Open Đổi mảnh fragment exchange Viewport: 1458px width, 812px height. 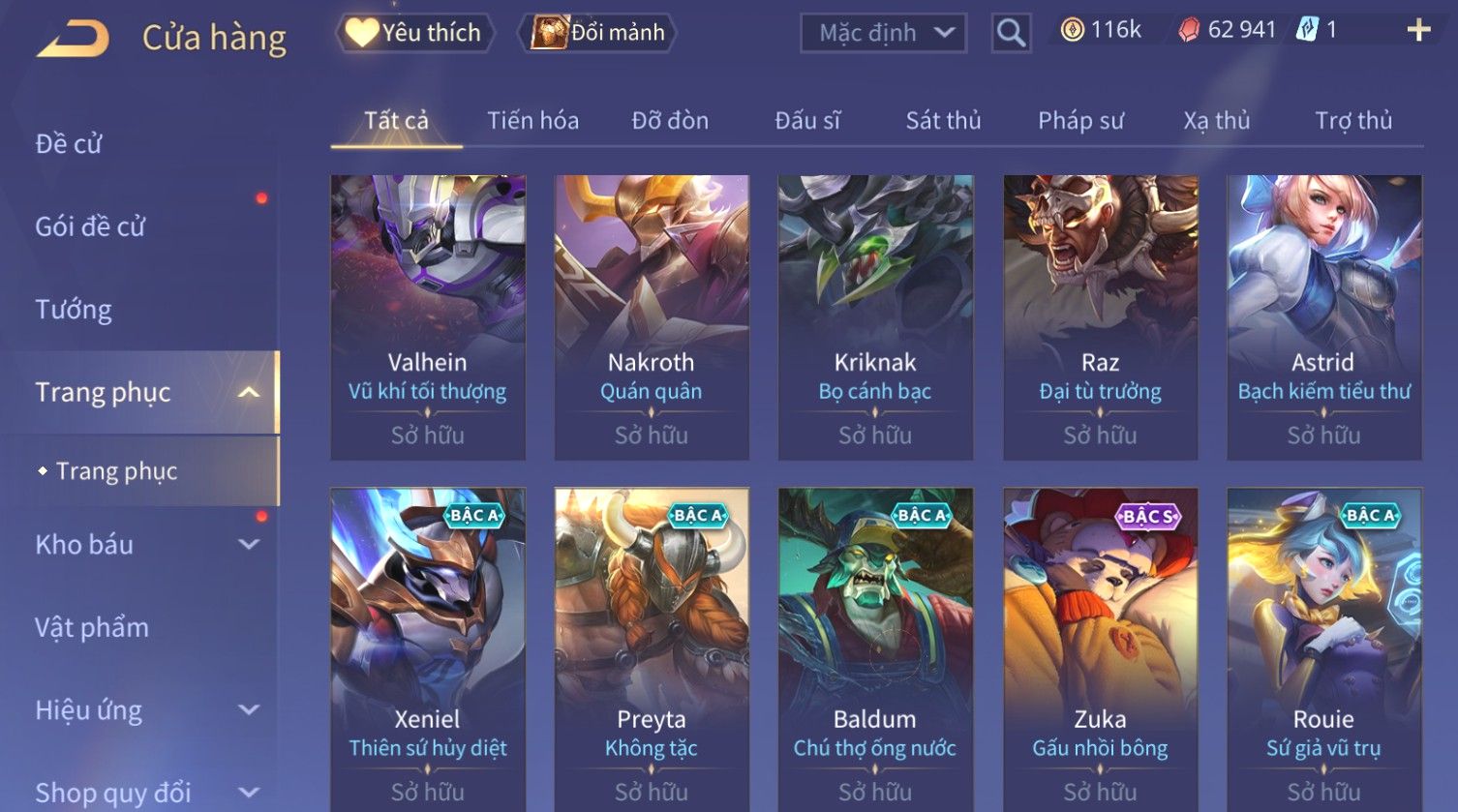[597, 33]
